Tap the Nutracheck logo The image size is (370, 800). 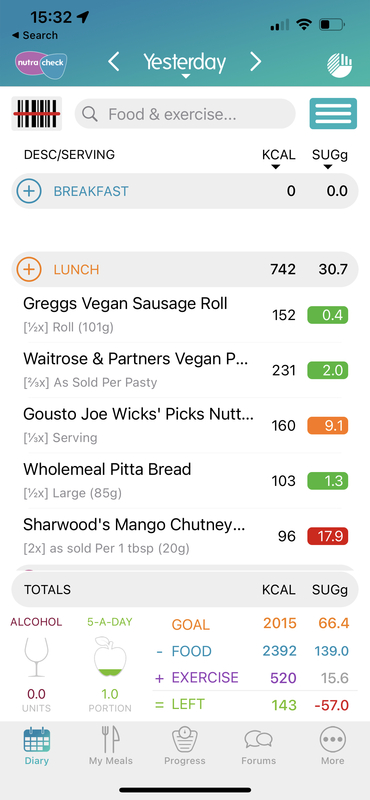click(40, 65)
